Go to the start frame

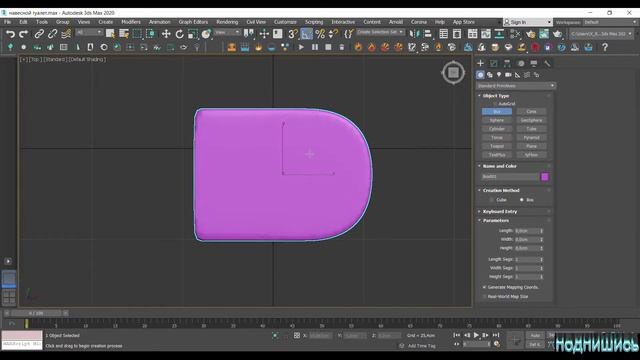(x=456, y=335)
